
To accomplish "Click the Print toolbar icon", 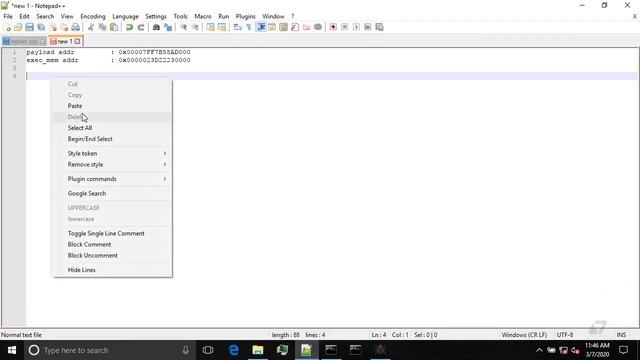I will tap(76, 27).
